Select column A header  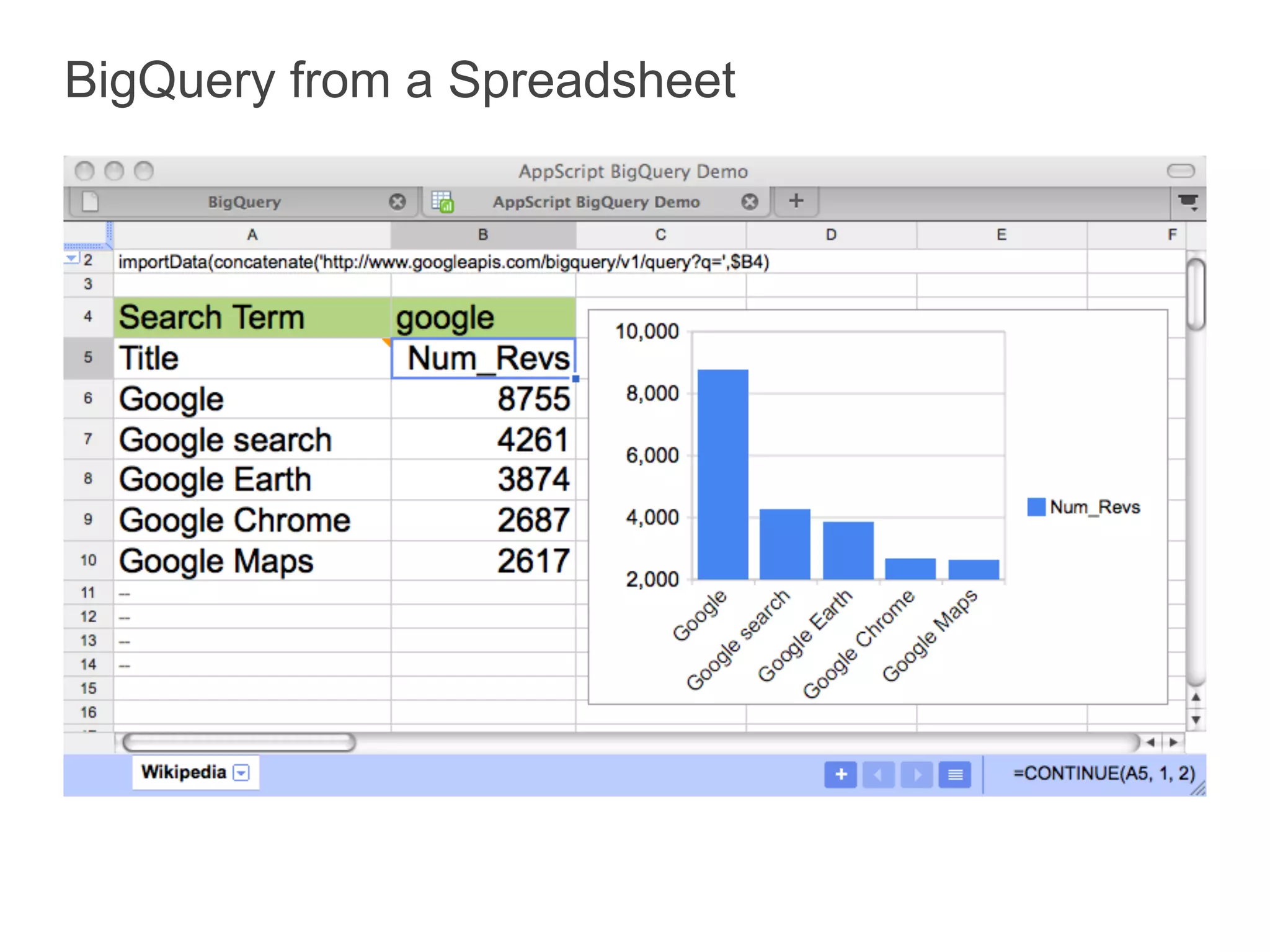pyautogui.click(x=252, y=235)
